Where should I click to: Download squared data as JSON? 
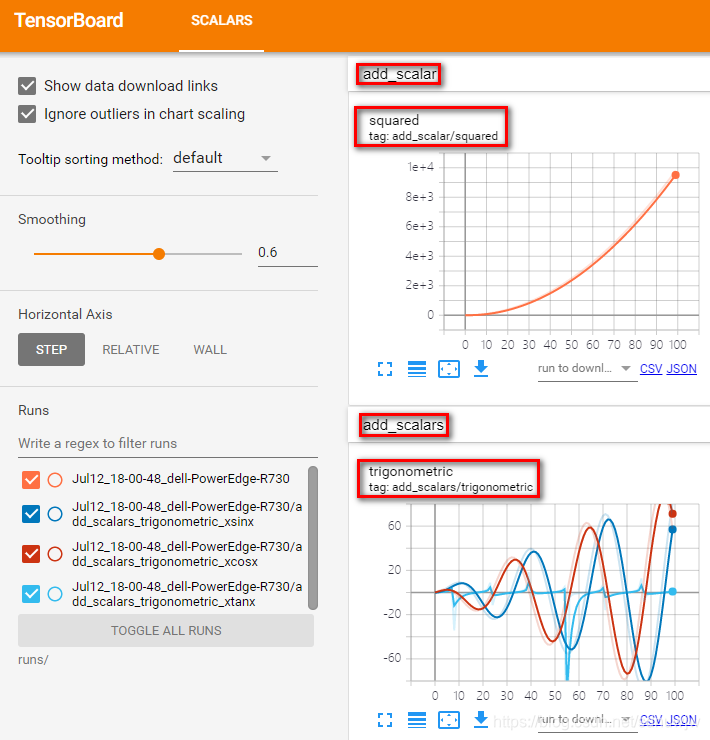click(682, 369)
